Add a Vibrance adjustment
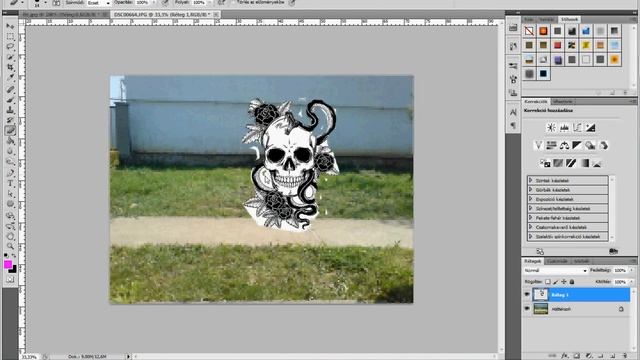This screenshot has width=640, height=360. tap(538, 145)
